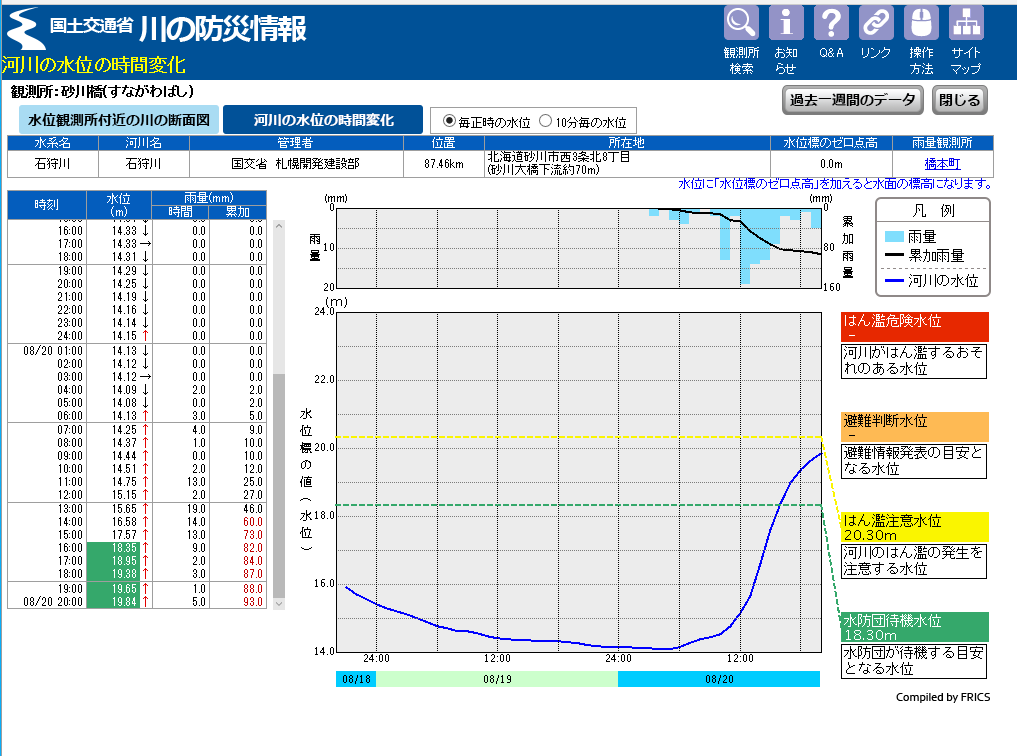Click the yellow はん濫注意水位 20.30m label

click(914, 526)
